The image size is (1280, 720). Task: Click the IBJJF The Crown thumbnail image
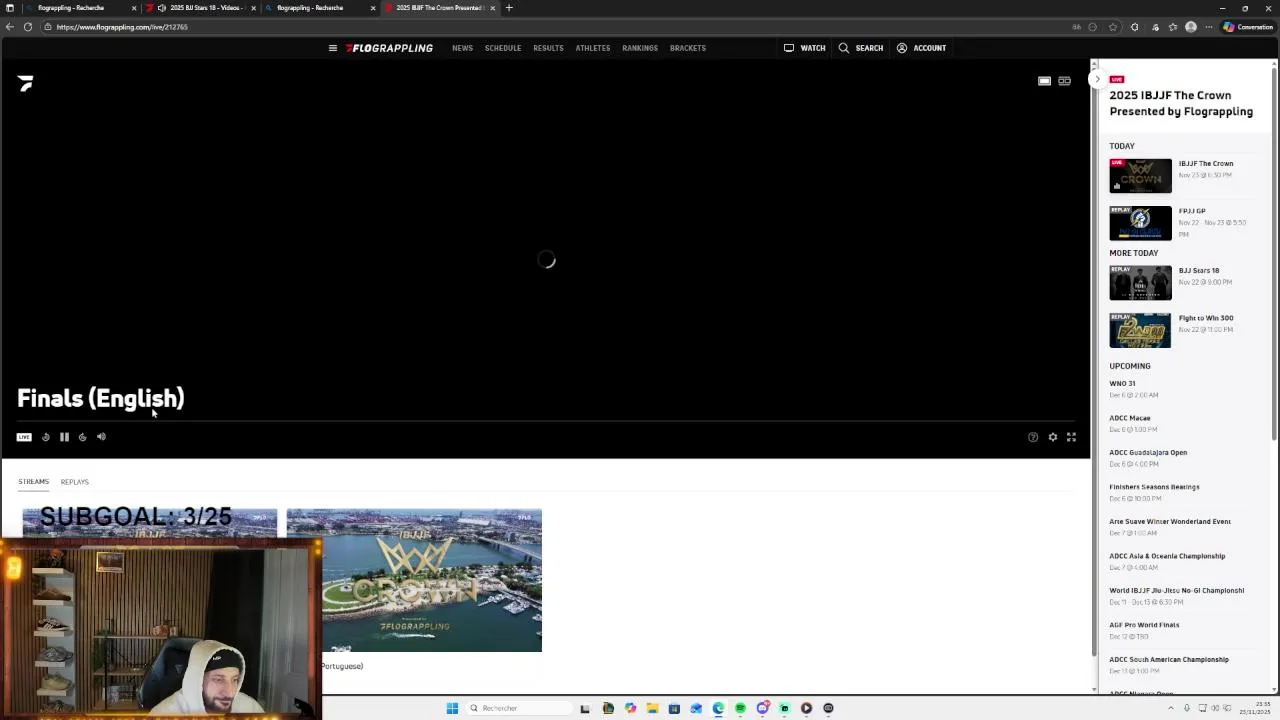click(1140, 176)
